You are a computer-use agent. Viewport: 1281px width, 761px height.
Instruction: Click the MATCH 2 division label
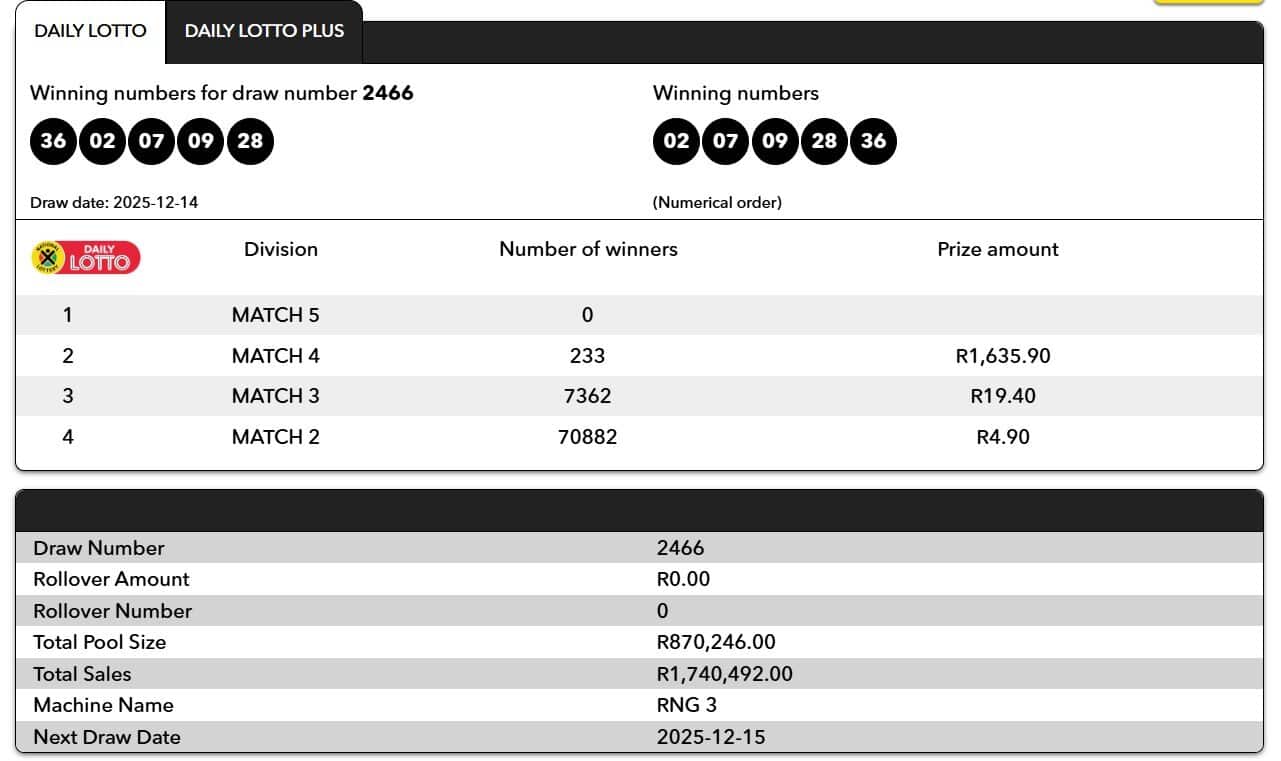click(276, 437)
